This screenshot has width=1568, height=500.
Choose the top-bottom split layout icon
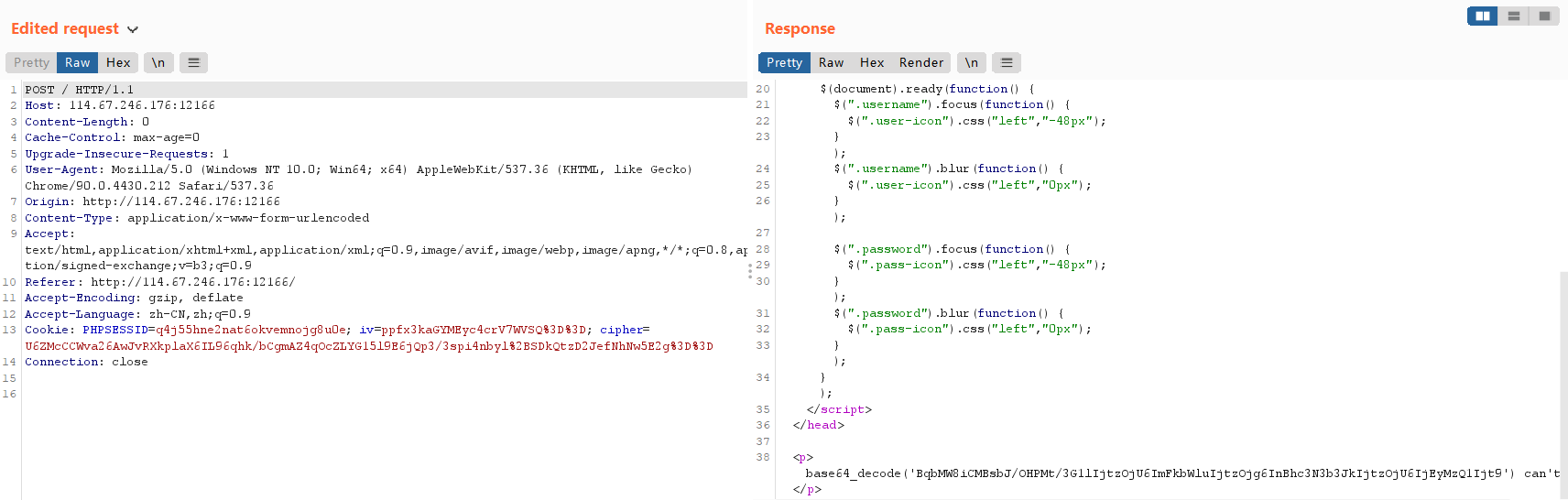[x=1513, y=16]
